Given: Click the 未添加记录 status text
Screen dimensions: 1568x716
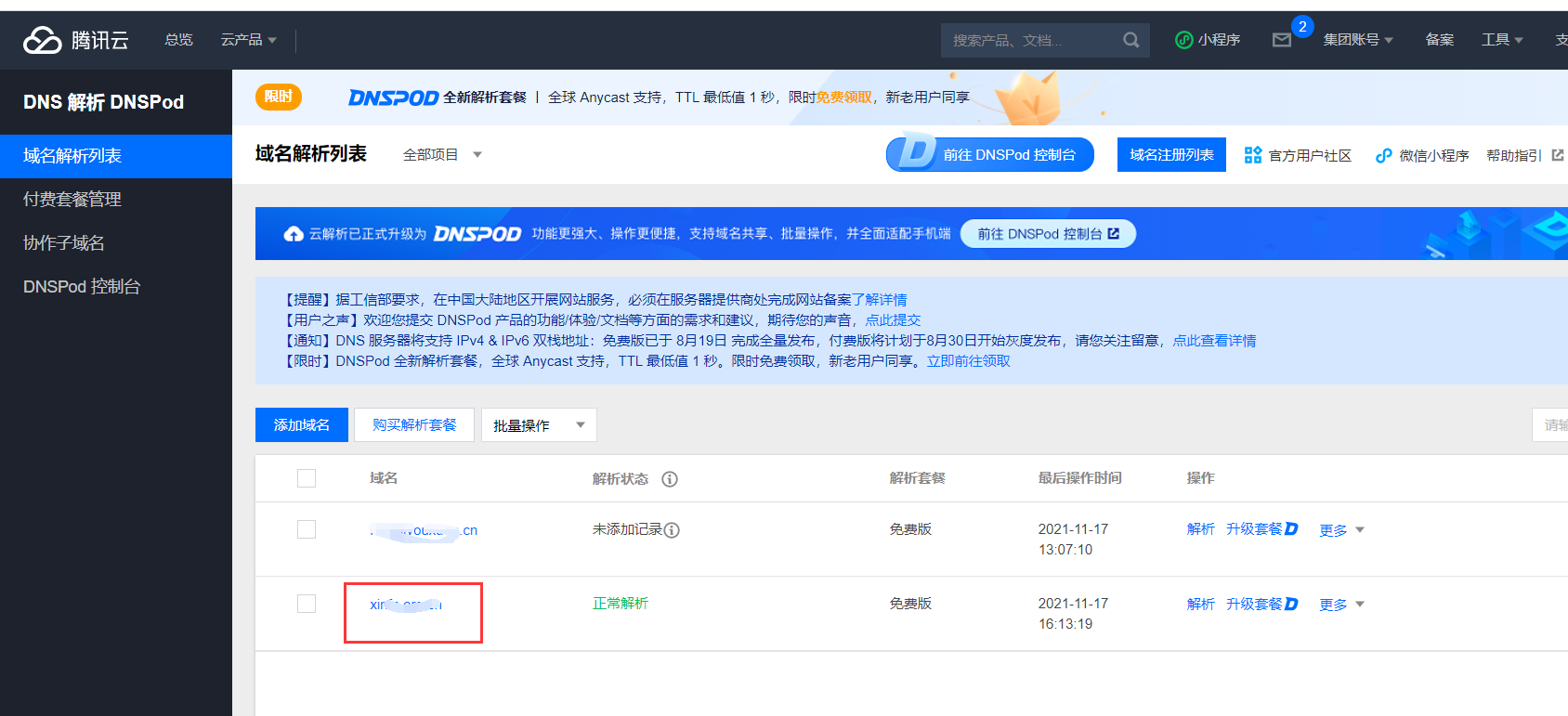Looking at the screenshot, I should pyautogui.click(x=627, y=529).
